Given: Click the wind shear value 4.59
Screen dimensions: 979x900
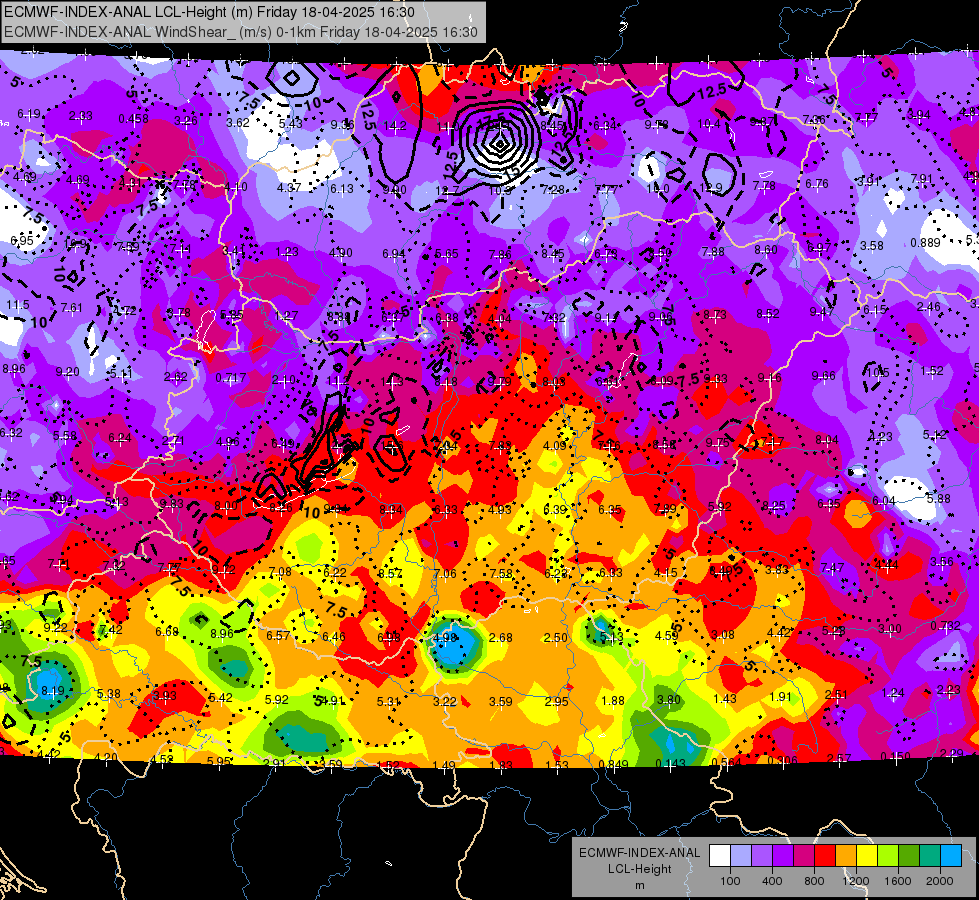Looking at the screenshot, I should coord(667,636).
